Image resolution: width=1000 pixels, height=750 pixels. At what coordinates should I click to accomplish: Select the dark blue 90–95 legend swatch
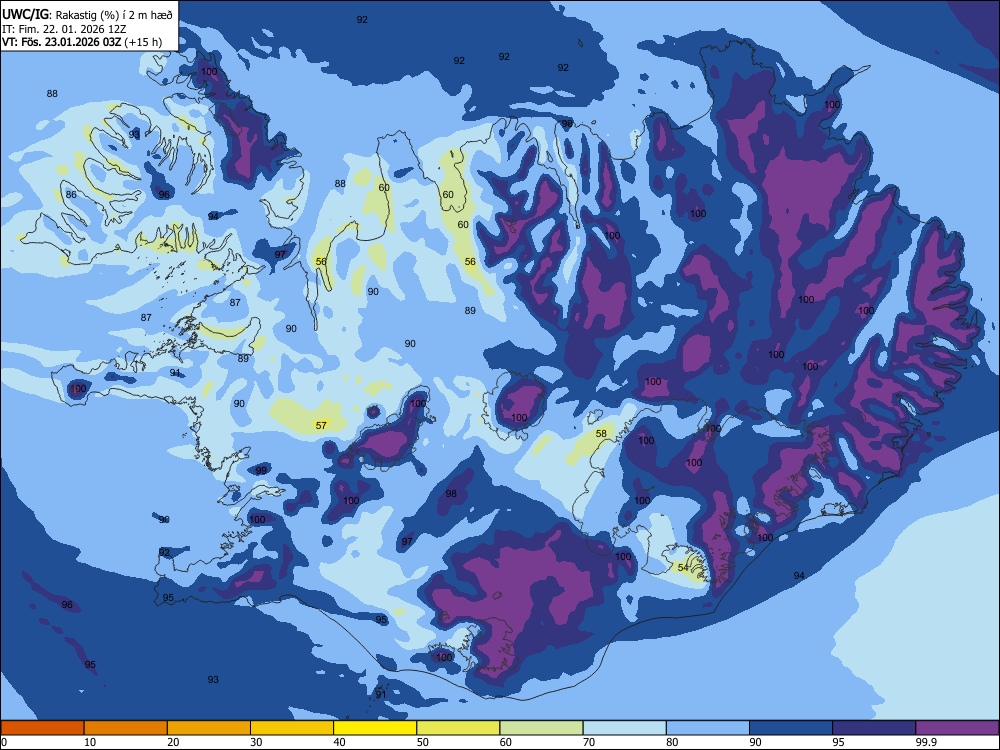[791, 728]
